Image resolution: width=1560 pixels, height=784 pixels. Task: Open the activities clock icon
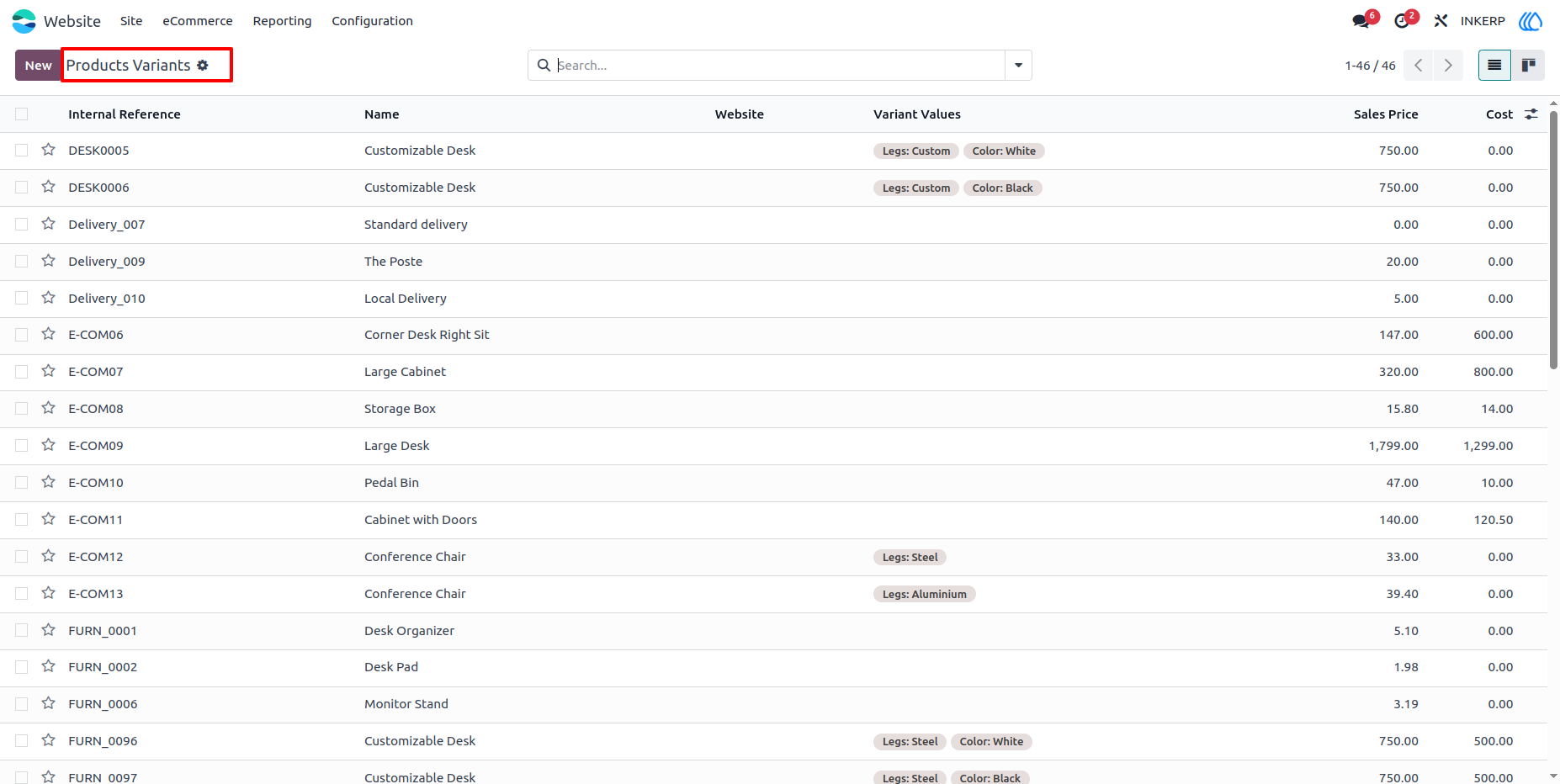(x=1402, y=21)
